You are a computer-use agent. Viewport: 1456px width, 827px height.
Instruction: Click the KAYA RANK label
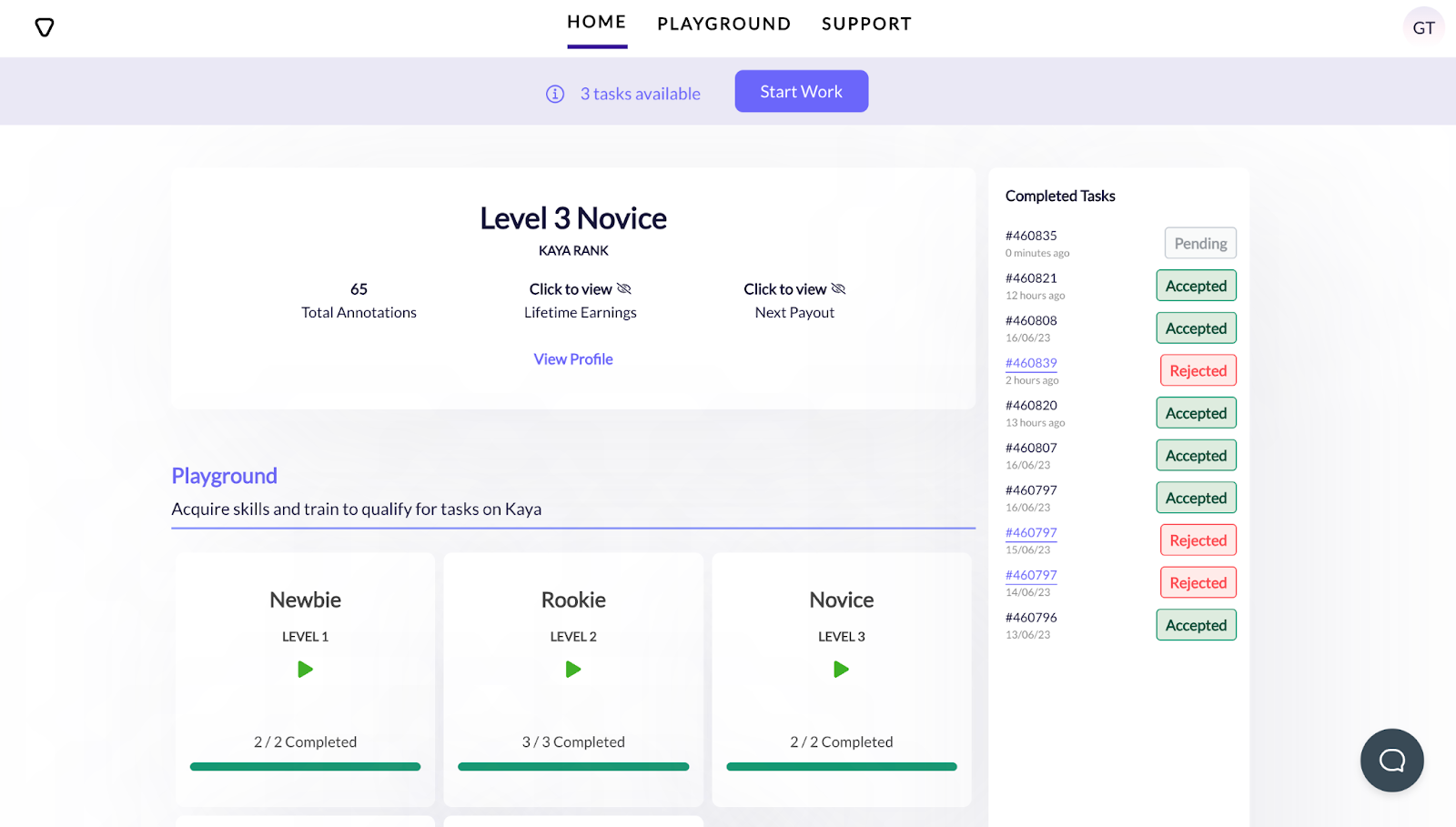coord(573,250)
